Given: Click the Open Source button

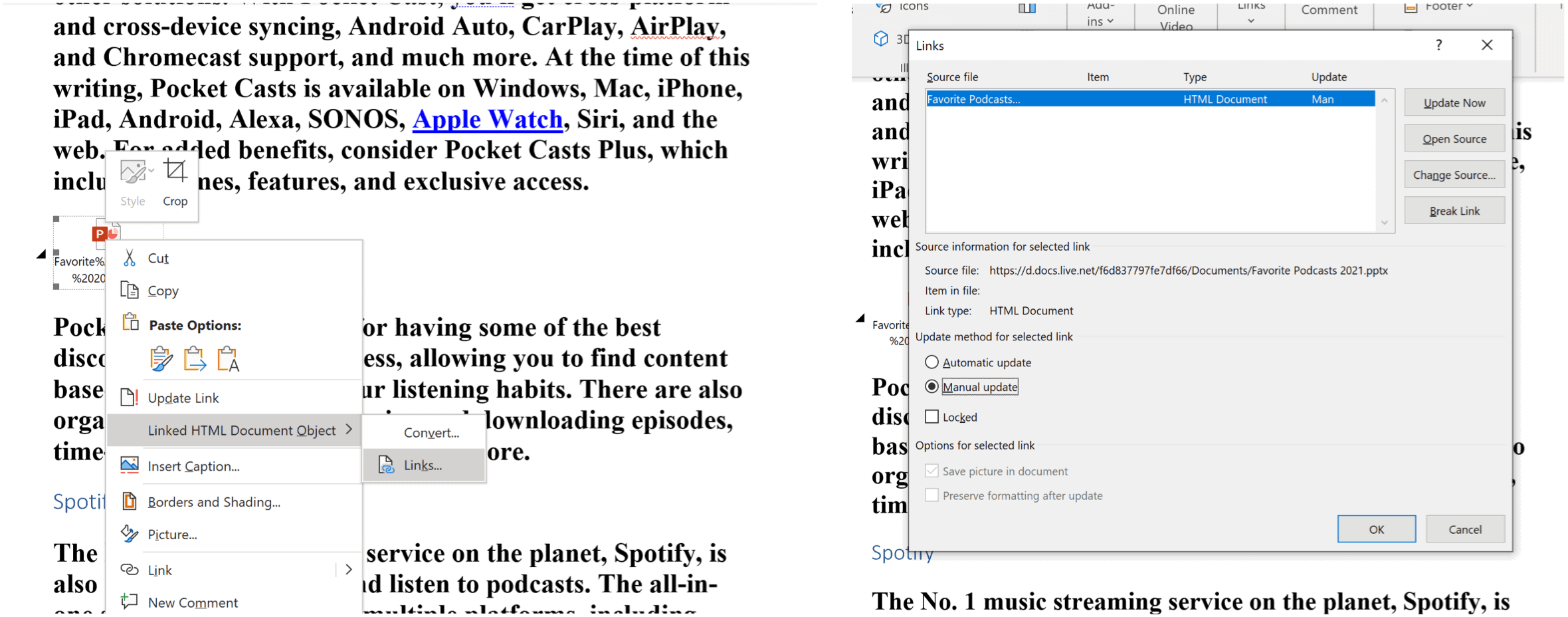Looking at the screenshot, I should point(1454,139).
